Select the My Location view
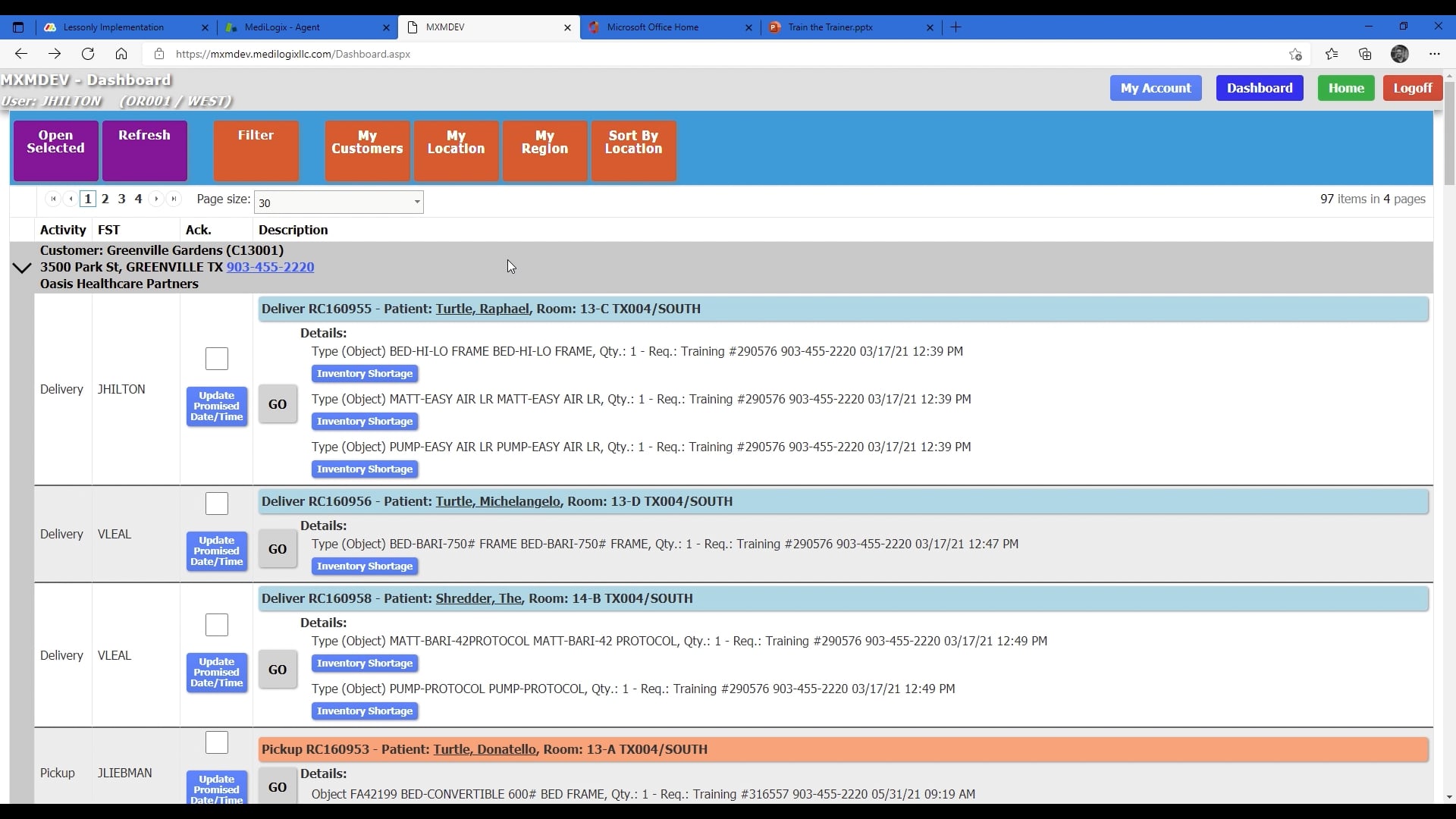The width and height of the screenshot is (1456, 819). [455, 150]
